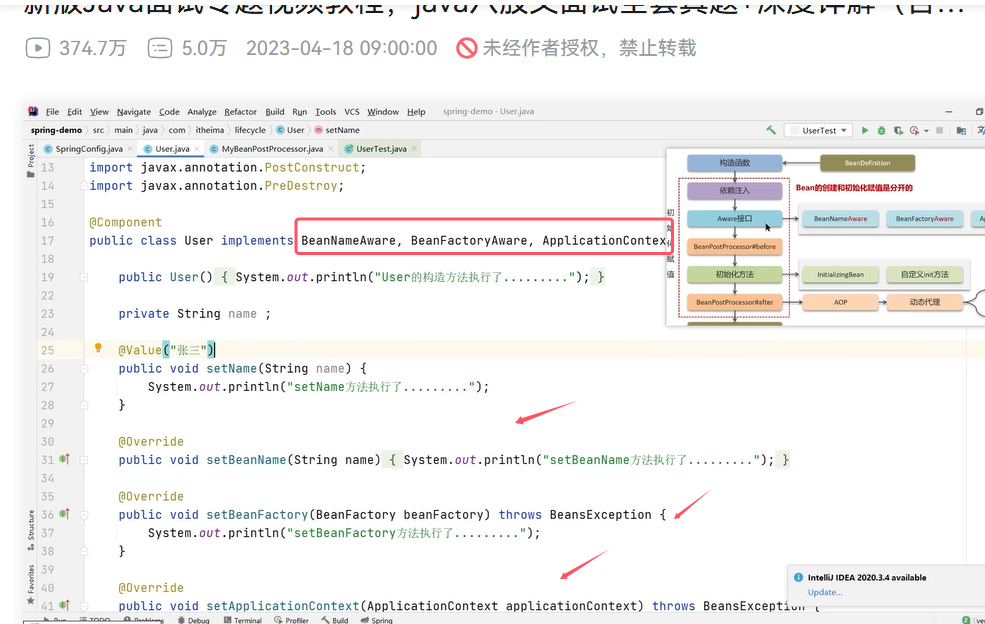This screenshot has width=985, height=624.
Task: Collapse the setName method at line 26
Action: (84, 368)
